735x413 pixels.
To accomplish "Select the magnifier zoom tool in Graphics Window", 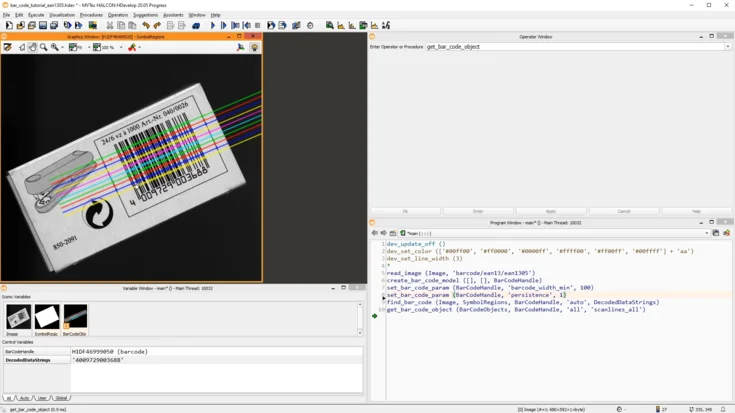I will [44, 47].
